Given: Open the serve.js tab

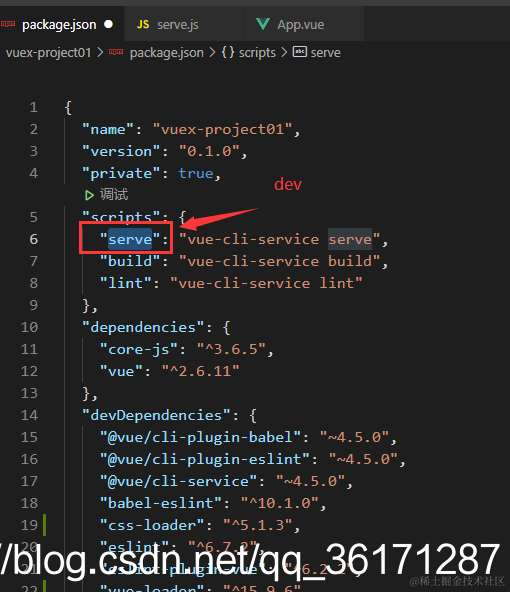Looking at the screenshot, I should [x=184, y=25].
